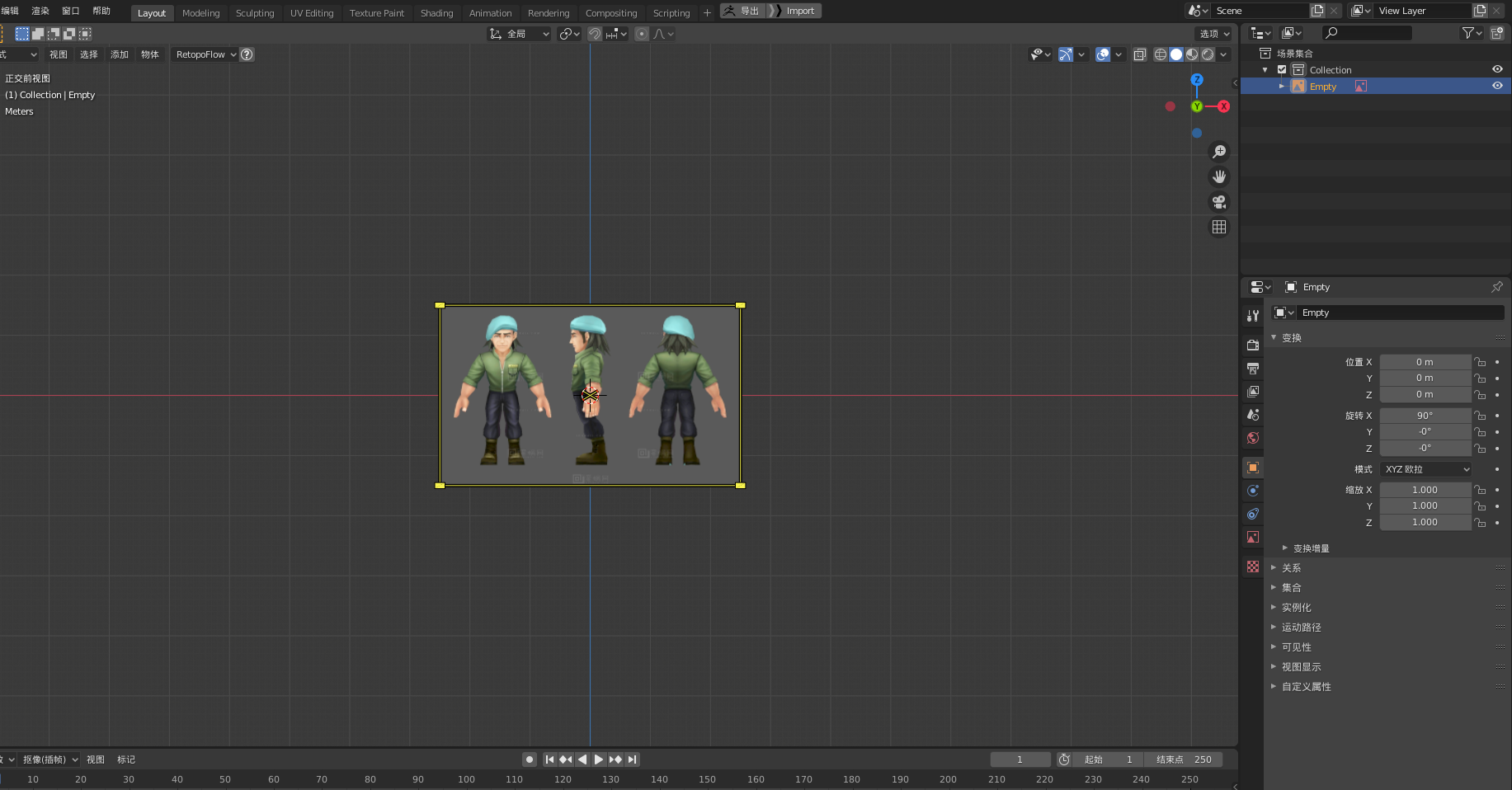Open snapping options dropdown
The height and width of the screenshot is (790, 1512).
617,34
